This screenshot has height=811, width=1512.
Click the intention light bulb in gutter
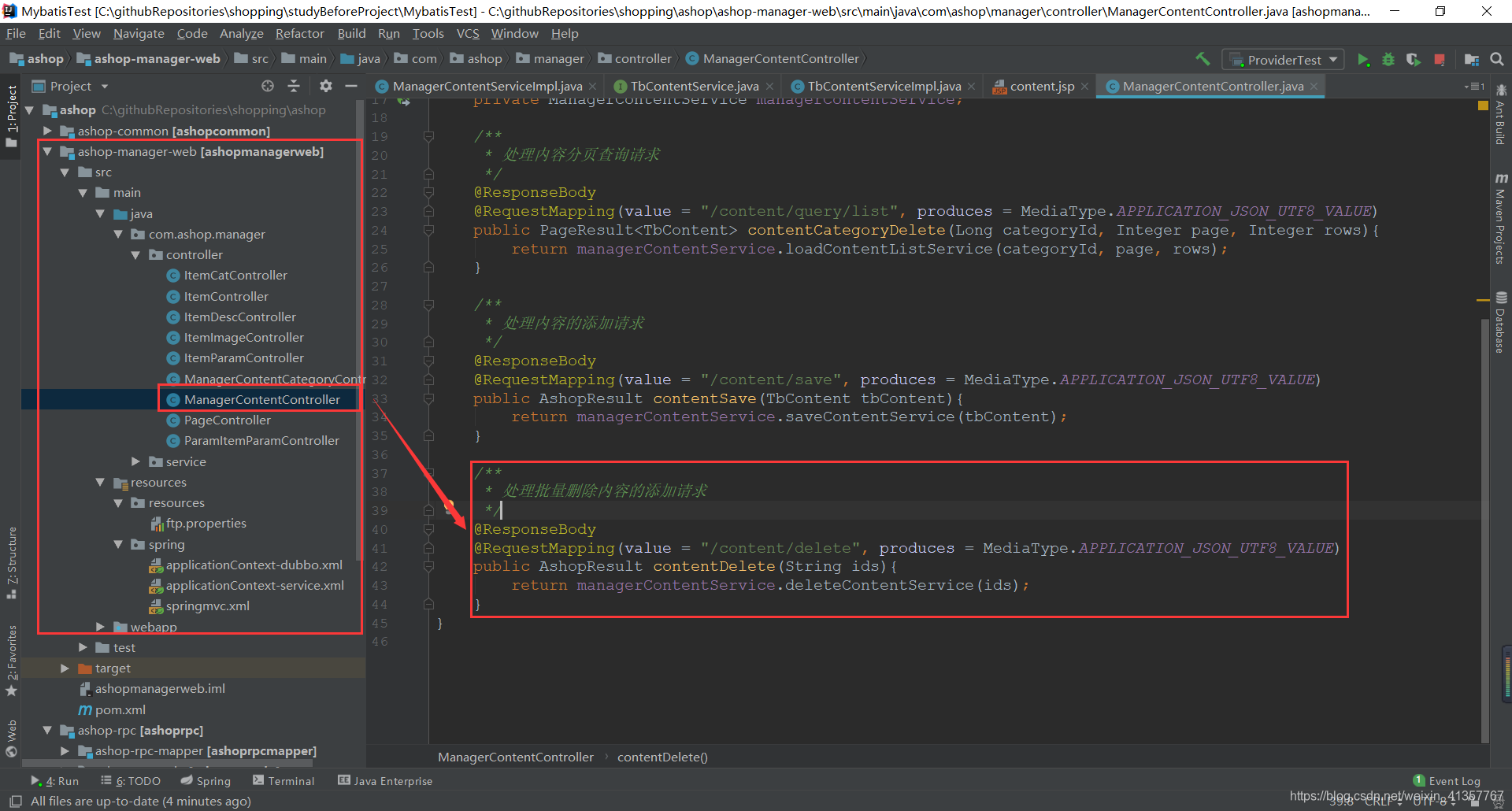[449, 506]
